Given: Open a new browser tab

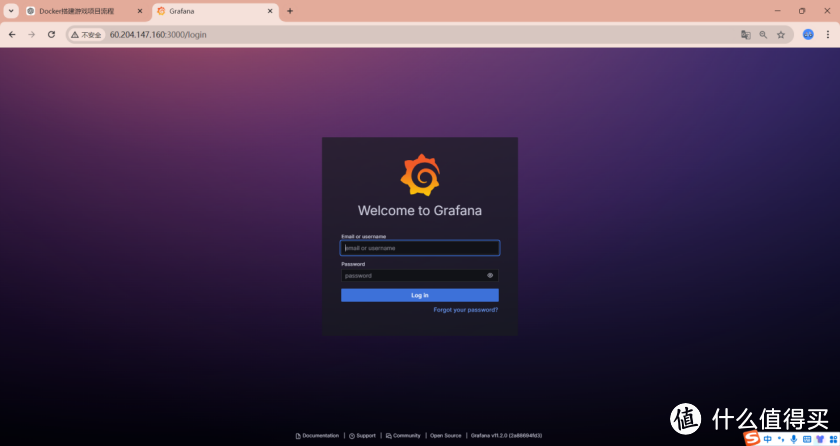Looking at the screenshot, I should [x=290, y=11].
